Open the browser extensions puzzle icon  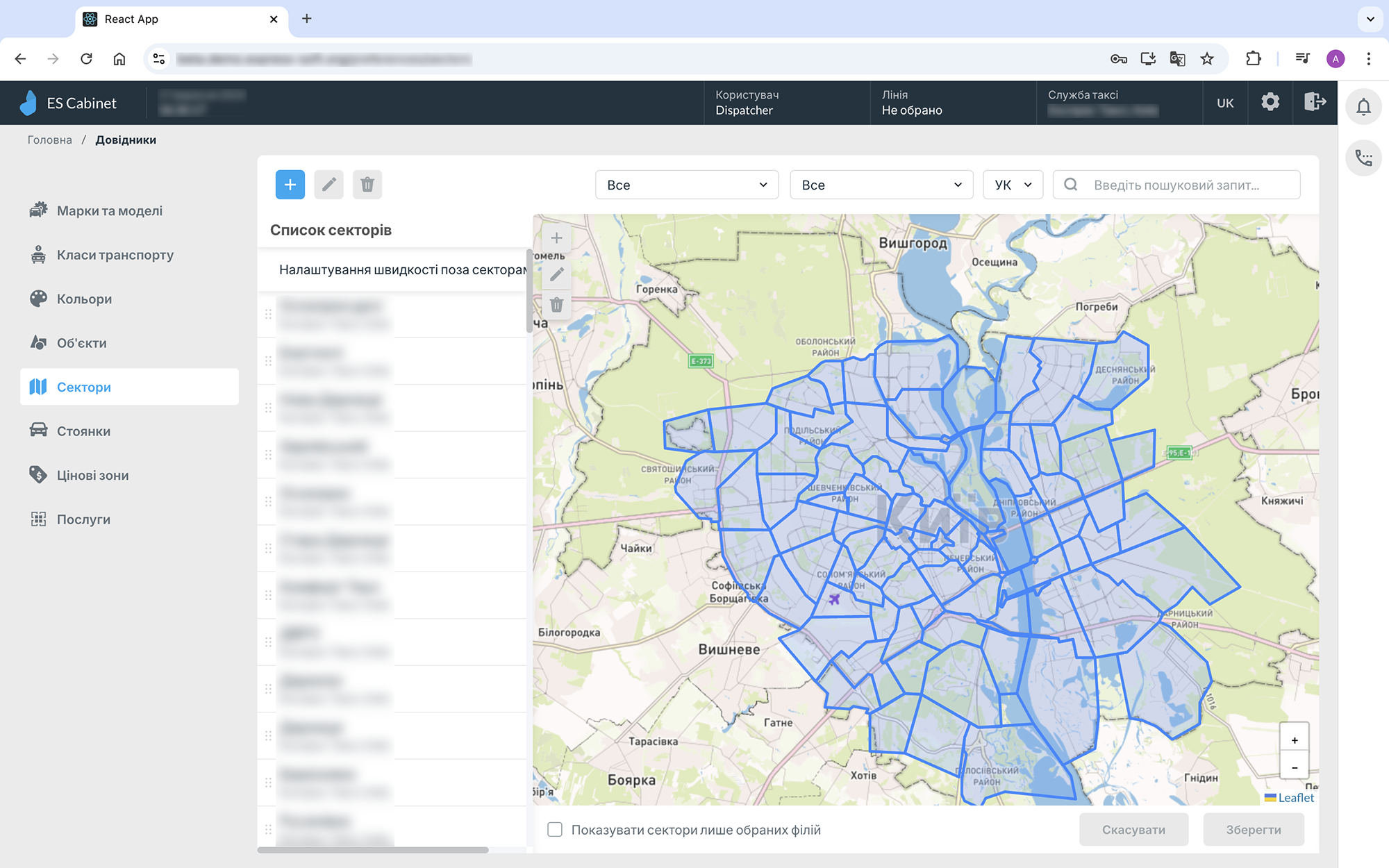(1254, 59)
